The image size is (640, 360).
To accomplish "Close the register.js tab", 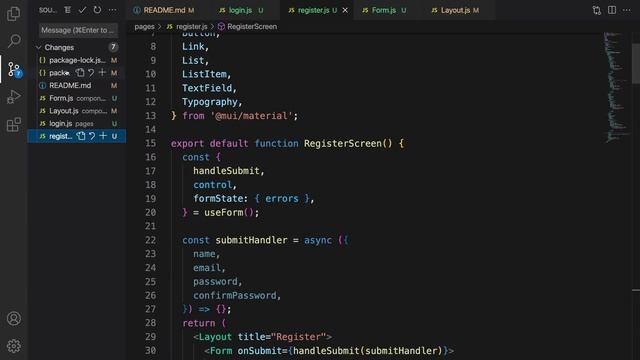I will coord(345,10).
